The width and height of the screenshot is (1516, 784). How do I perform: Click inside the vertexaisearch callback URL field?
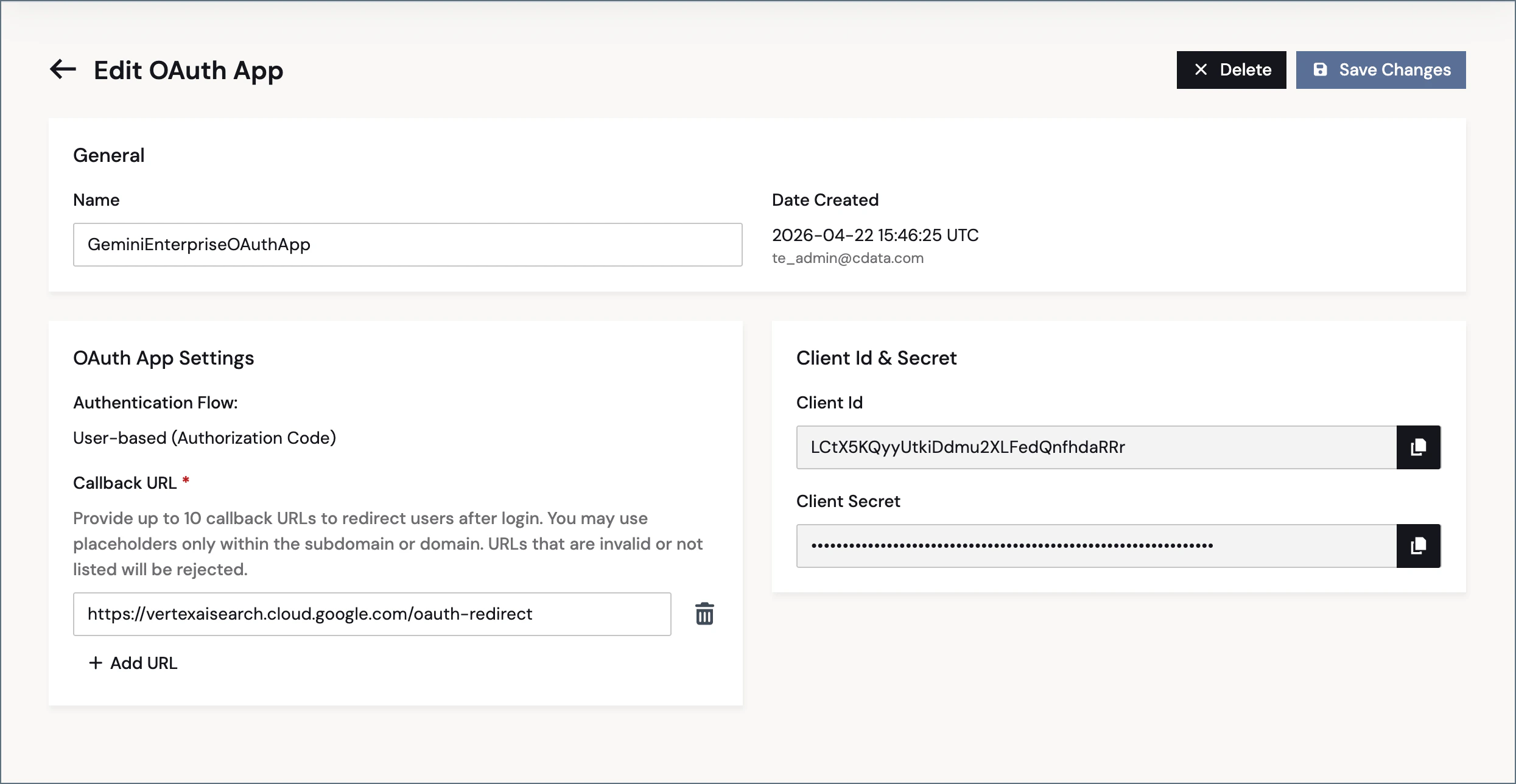click(371, 614)
